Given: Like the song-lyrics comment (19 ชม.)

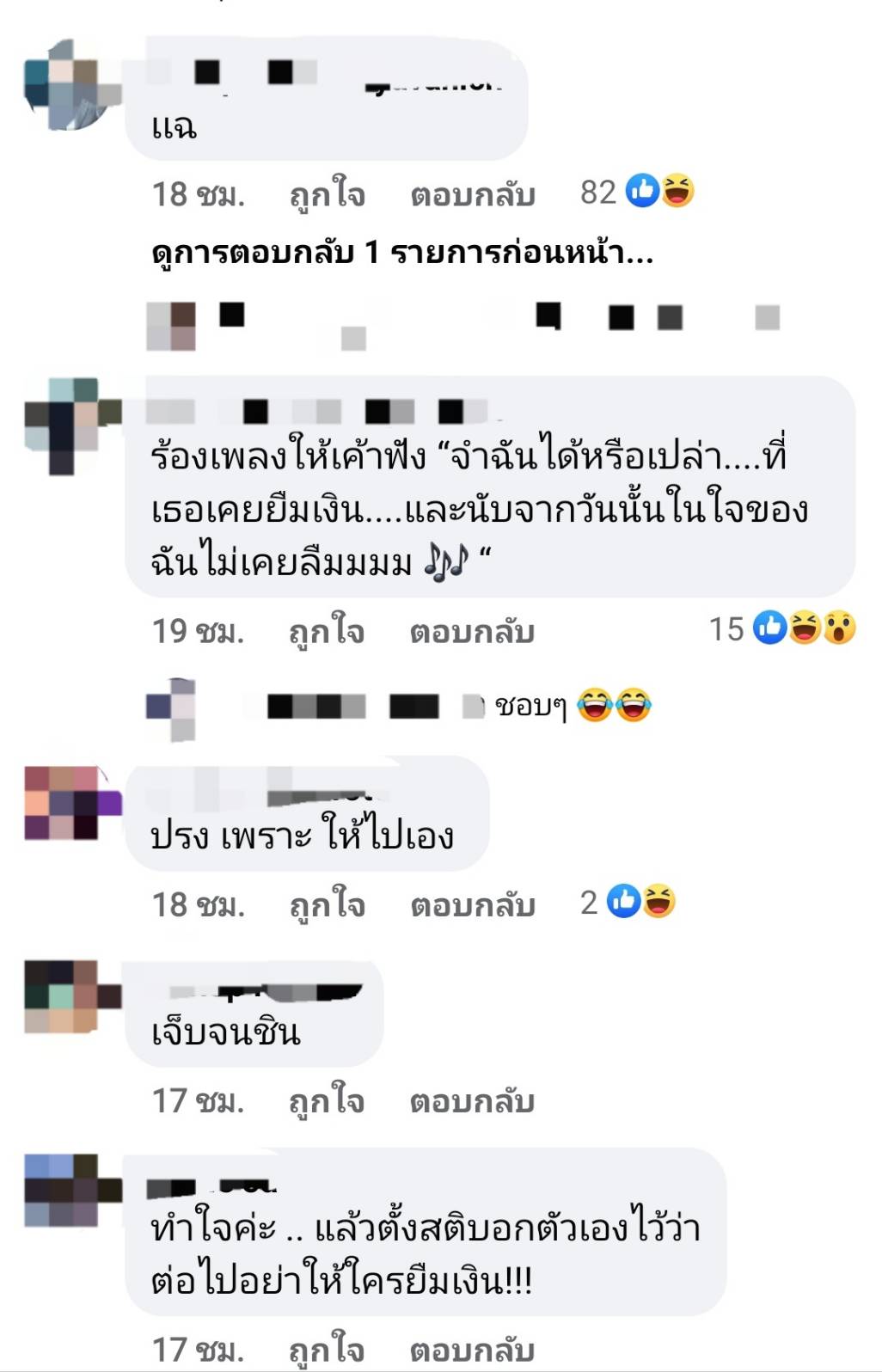Looking at the screenshot, I should [327, 631].
